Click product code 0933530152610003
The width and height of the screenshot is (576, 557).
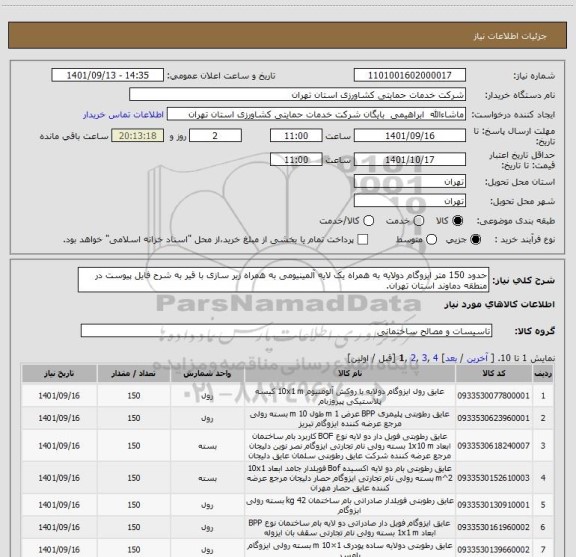coord(493,478)
